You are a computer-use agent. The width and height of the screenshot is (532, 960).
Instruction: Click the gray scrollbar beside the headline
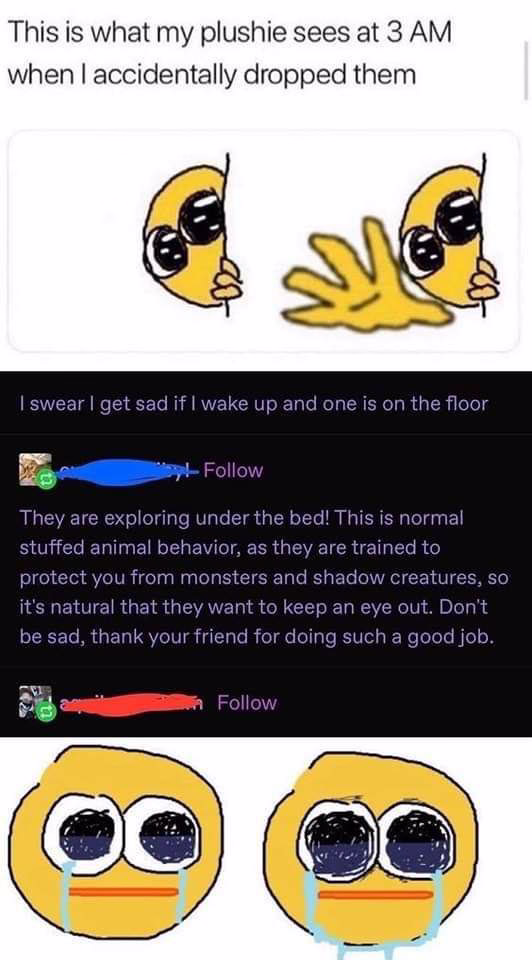525,70
